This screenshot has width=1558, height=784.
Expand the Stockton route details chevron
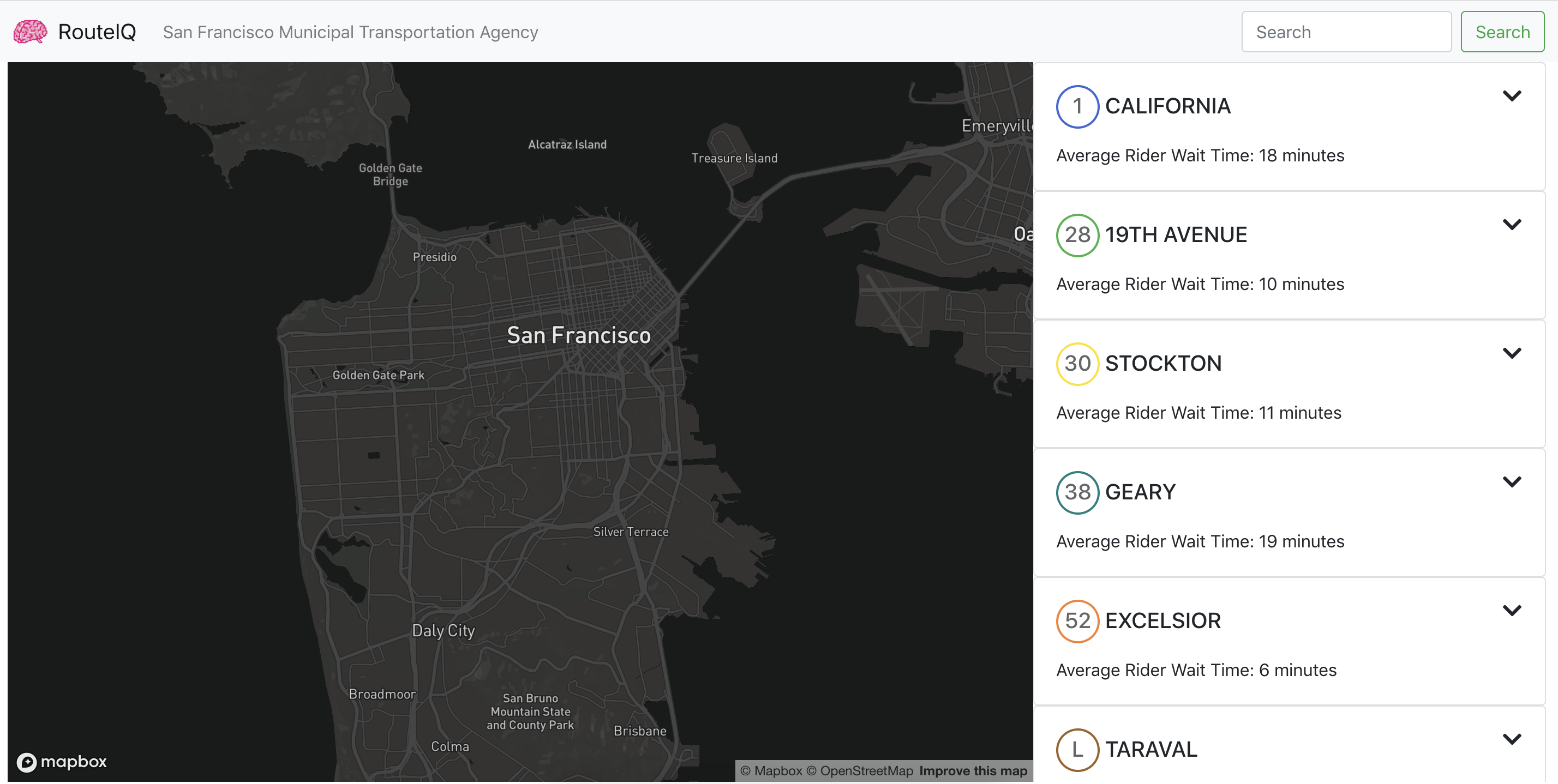pyautogui.click(x=1512, y=354)
